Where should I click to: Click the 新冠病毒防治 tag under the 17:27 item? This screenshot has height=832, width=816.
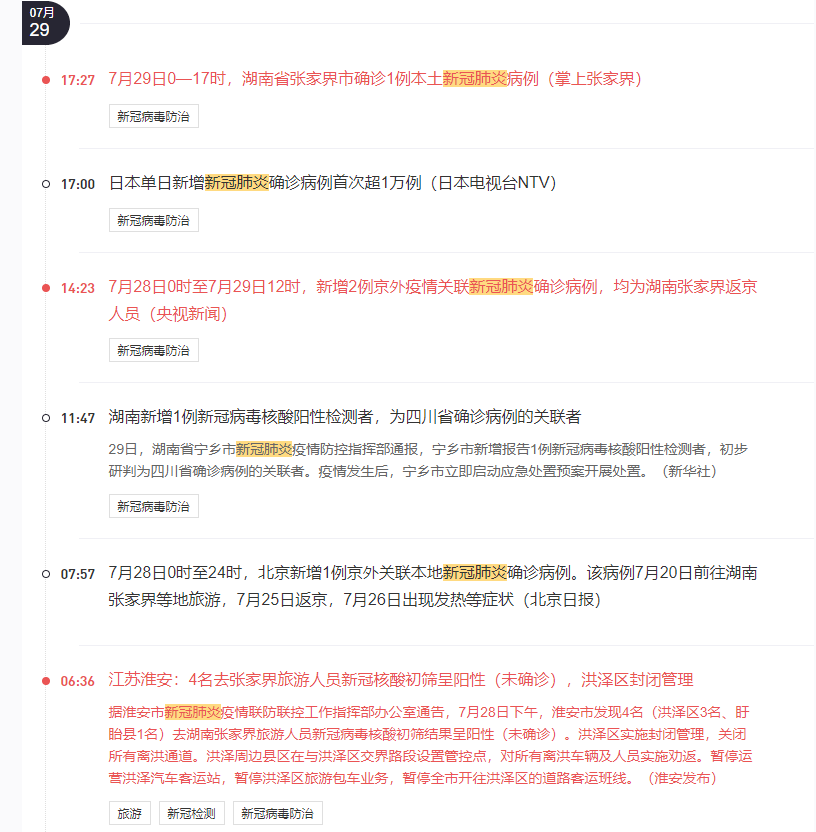[x=154, y=116]
